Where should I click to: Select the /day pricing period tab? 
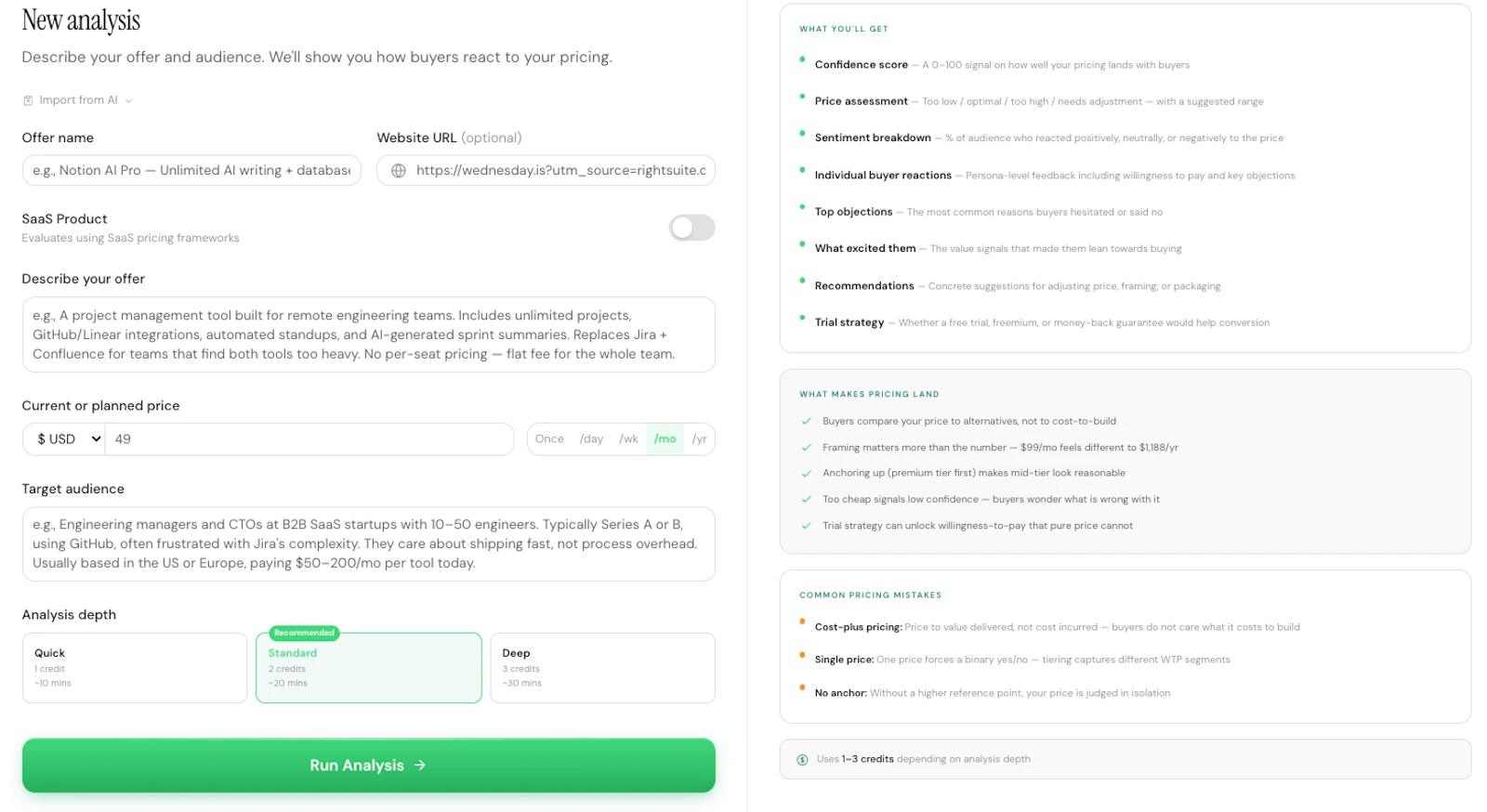click(x=592, y=439)
